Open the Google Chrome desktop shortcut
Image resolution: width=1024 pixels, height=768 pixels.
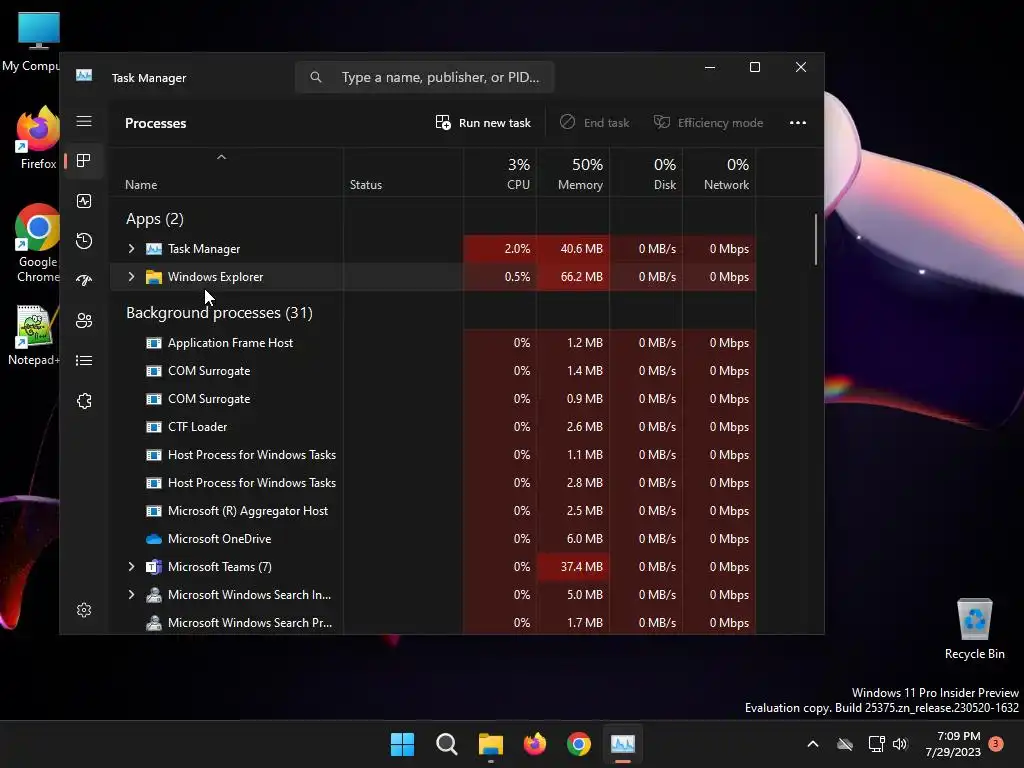tap(37, 243)
